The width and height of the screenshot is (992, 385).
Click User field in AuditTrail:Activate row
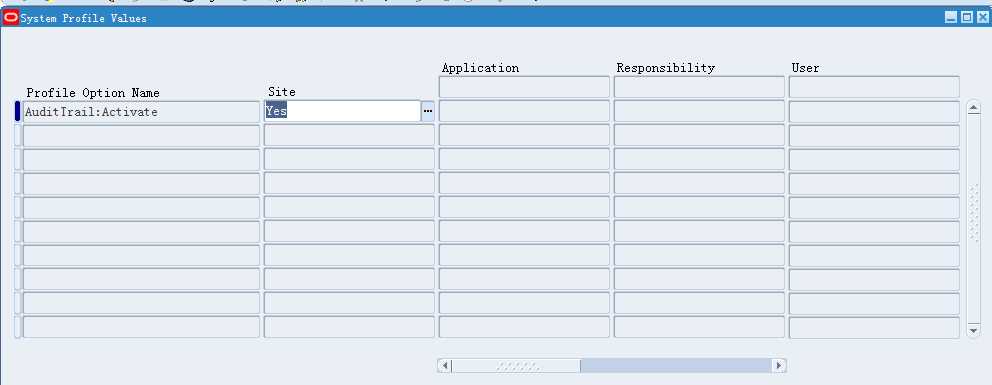[x=874, y=111]
